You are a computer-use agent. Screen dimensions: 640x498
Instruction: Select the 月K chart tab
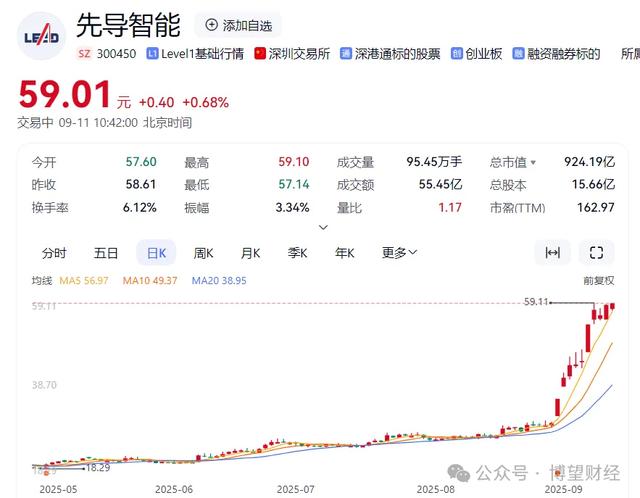pyautogui.click(x=250, y=253)
